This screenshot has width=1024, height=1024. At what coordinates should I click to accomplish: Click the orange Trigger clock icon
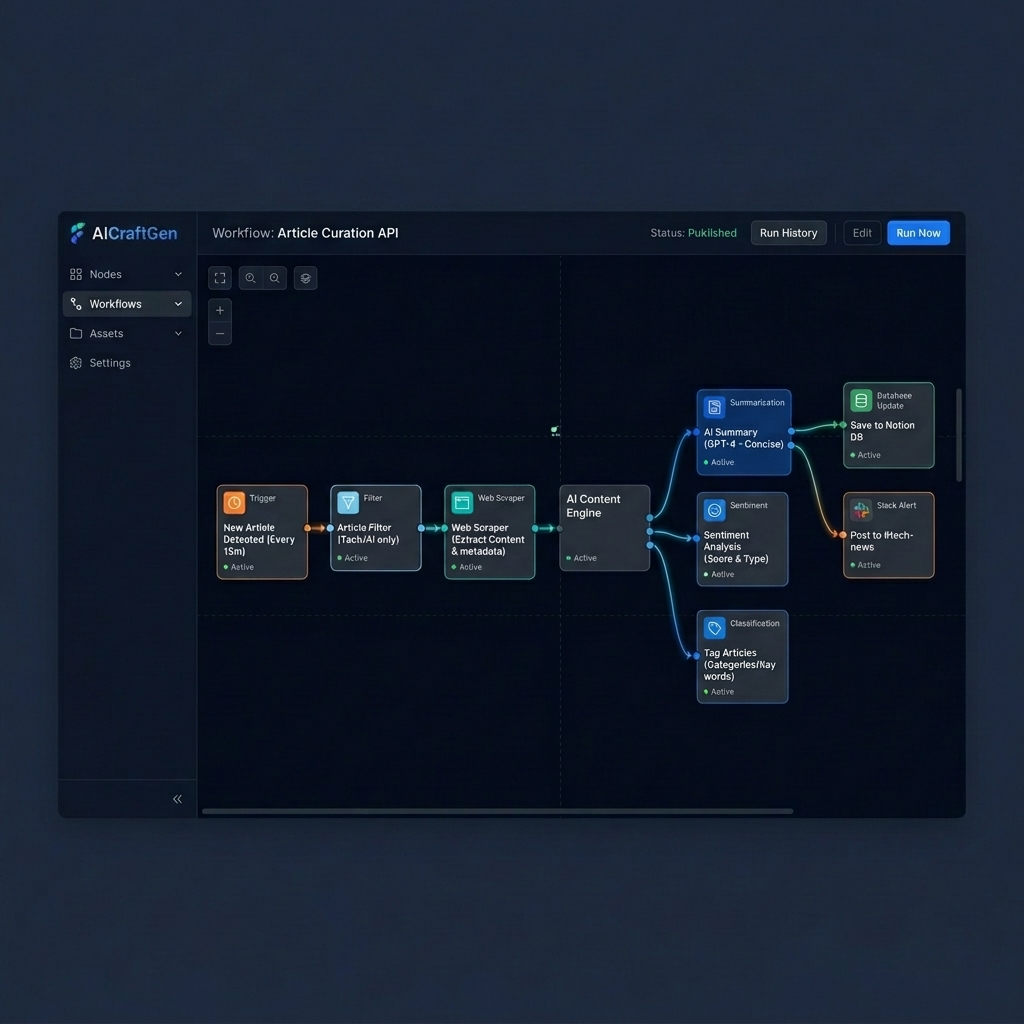(x=234, y=503)
